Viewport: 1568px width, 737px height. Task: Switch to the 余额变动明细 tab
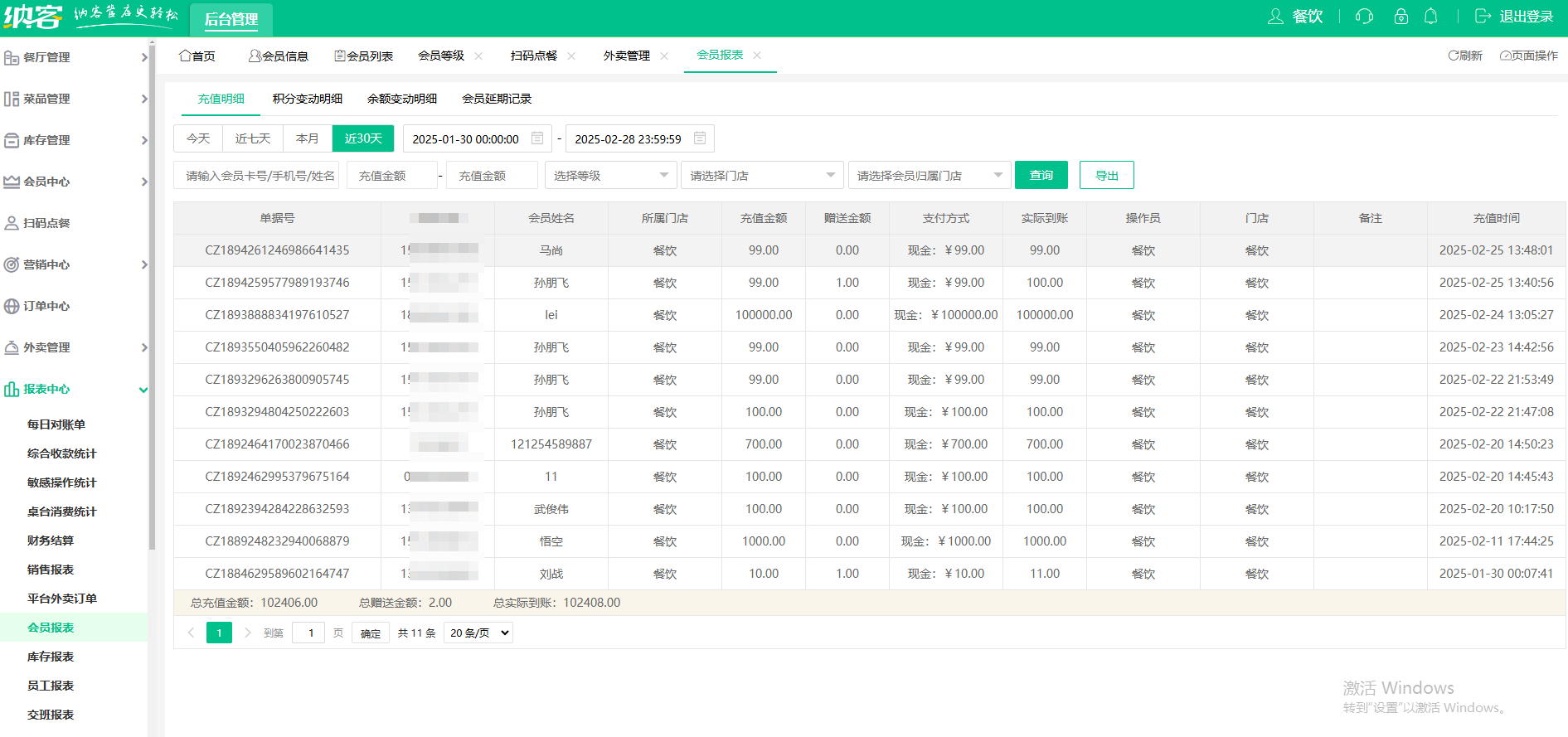click(x=402, y=99)
